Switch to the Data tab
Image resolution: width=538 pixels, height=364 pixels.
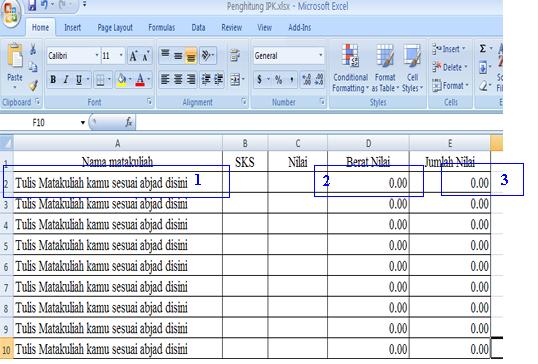coord(198,27)
